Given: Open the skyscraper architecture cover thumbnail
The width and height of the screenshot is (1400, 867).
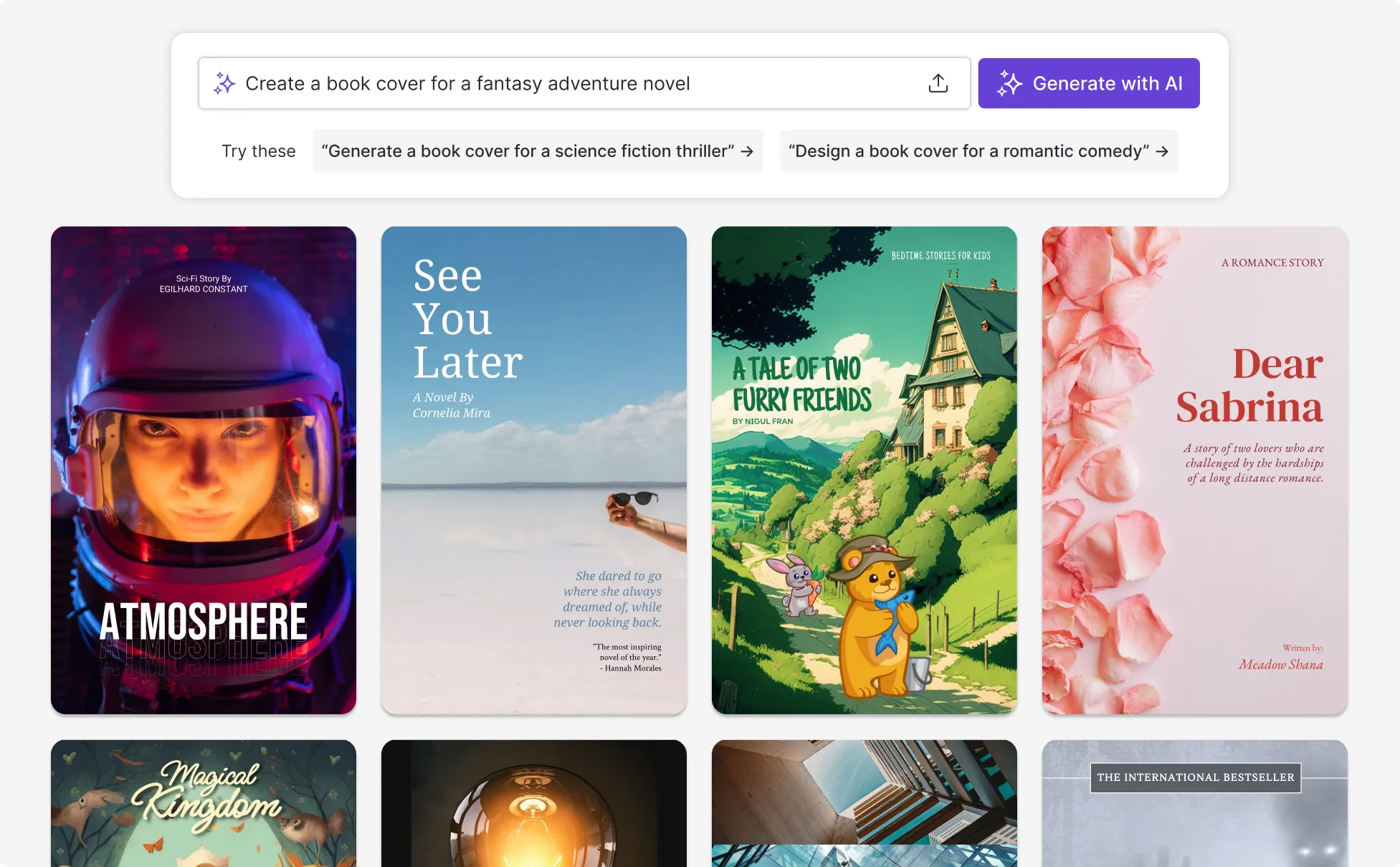Looking at the screenshot, I should [864, 803].
